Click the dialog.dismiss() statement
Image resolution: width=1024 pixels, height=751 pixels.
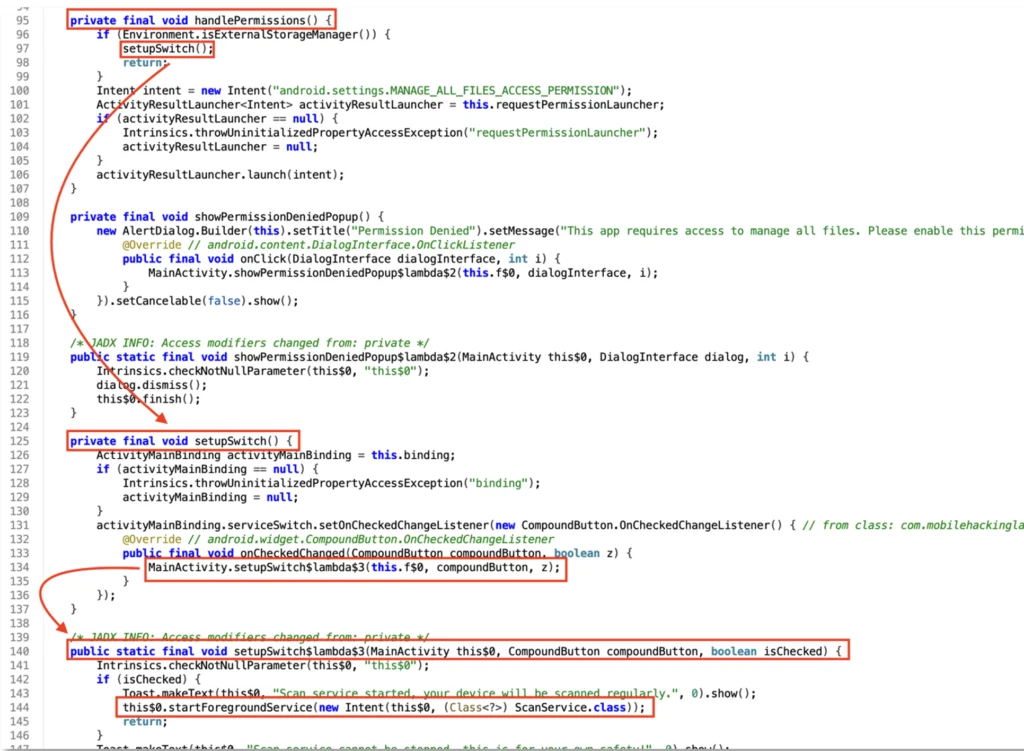(x=137, y=384)
